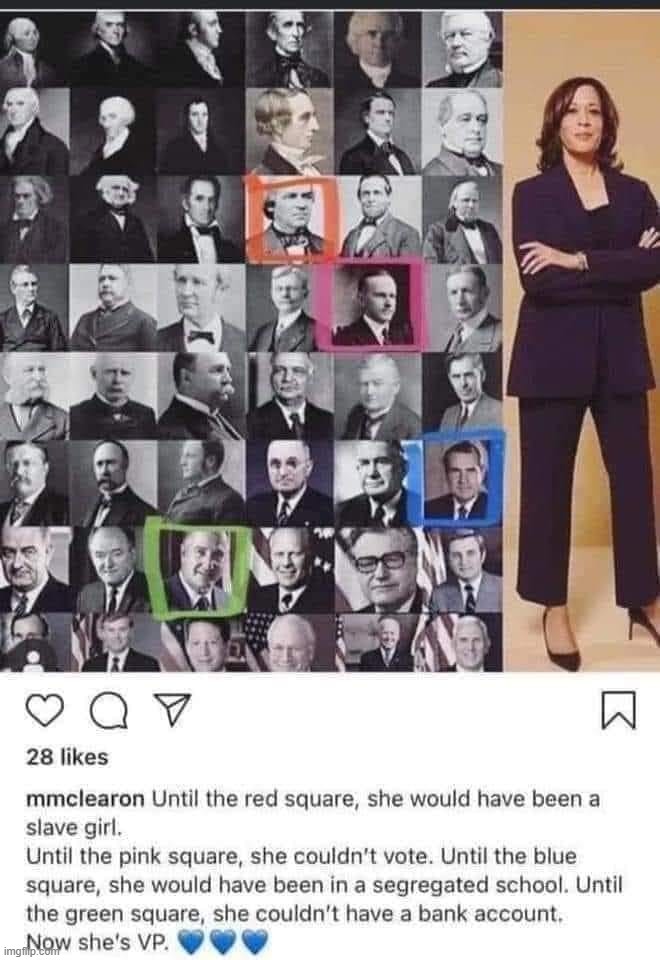This screenshot has height=960, width=660.
Task: Save the post with the bookmark icon
Action: pos(618,711)
